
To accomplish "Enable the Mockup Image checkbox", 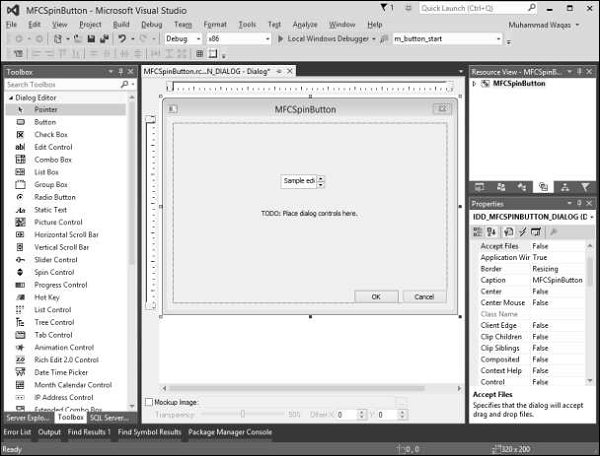I will tap(149, 402).
